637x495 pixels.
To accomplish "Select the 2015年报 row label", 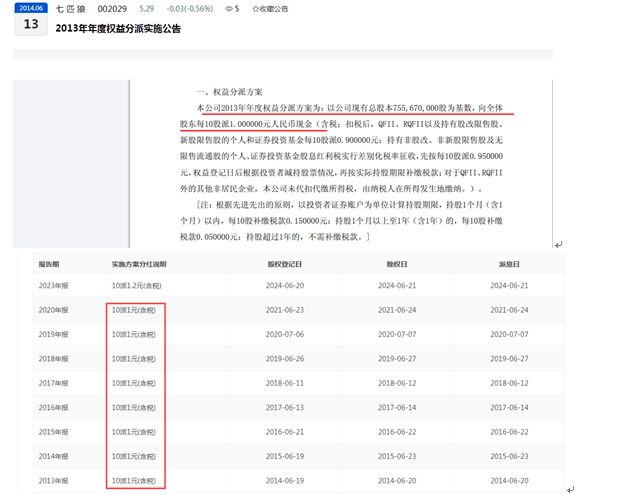I will point(53,432).
